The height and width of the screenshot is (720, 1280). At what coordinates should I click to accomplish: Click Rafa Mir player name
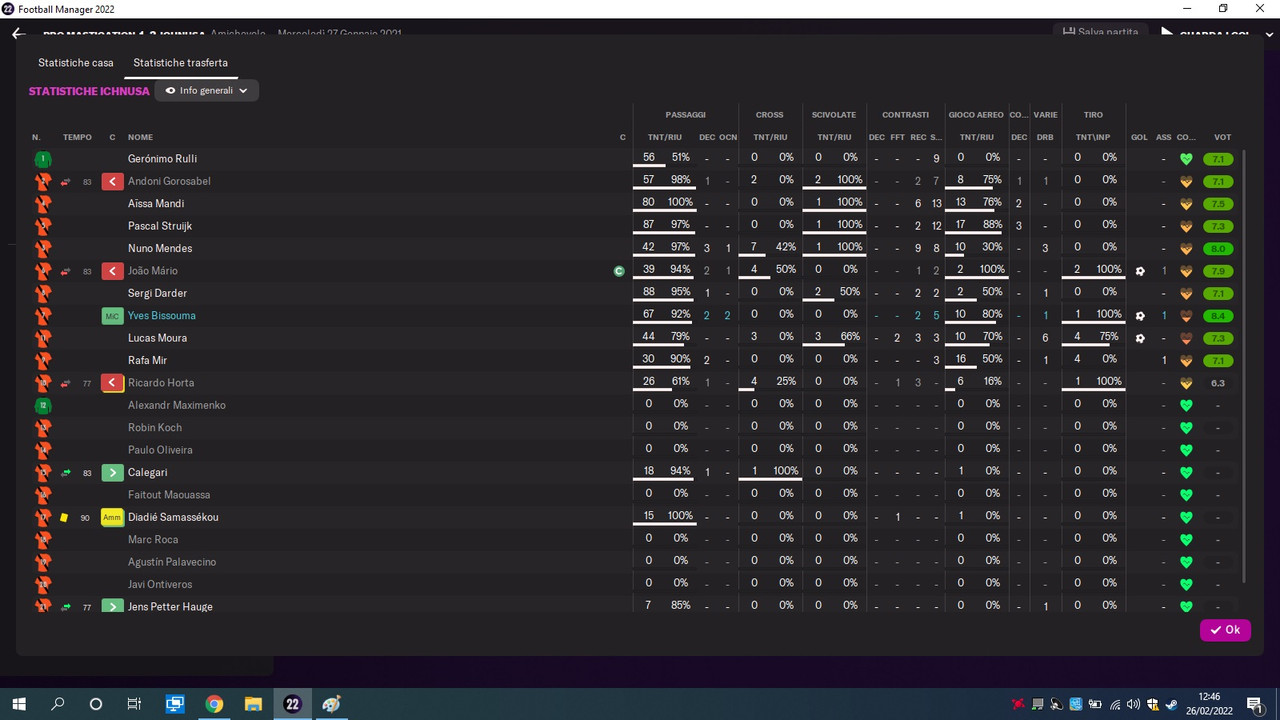point(147,360)
